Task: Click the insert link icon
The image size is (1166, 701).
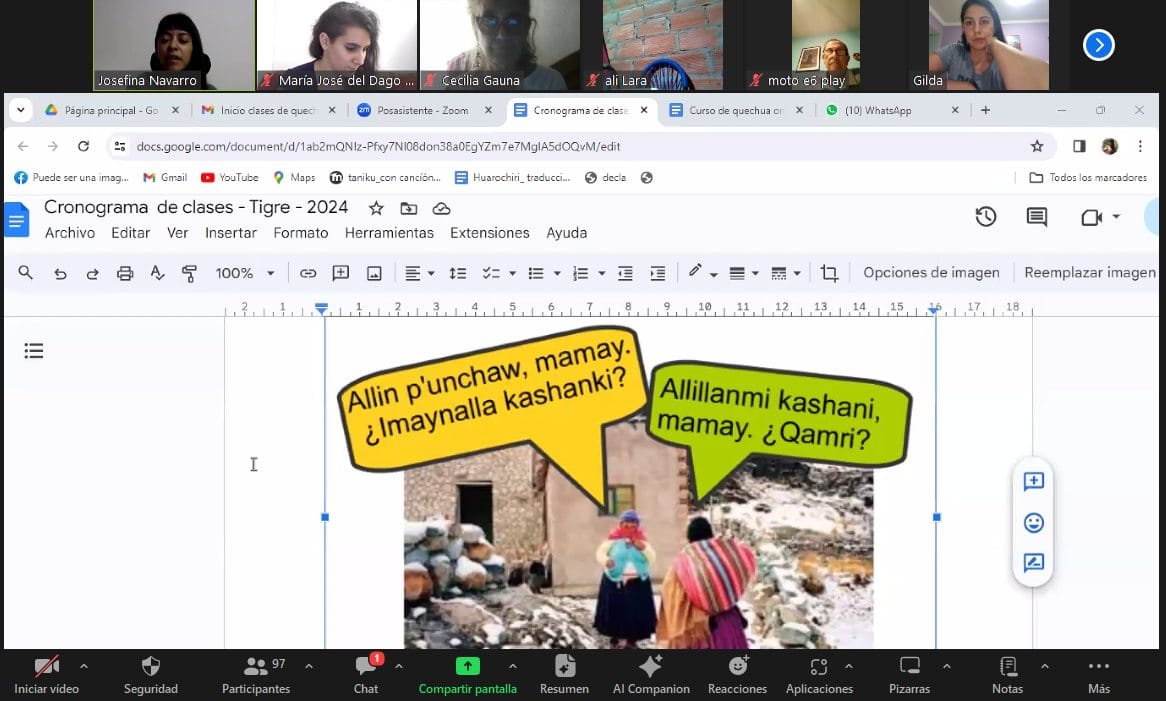Action: (x=308, y=273)
